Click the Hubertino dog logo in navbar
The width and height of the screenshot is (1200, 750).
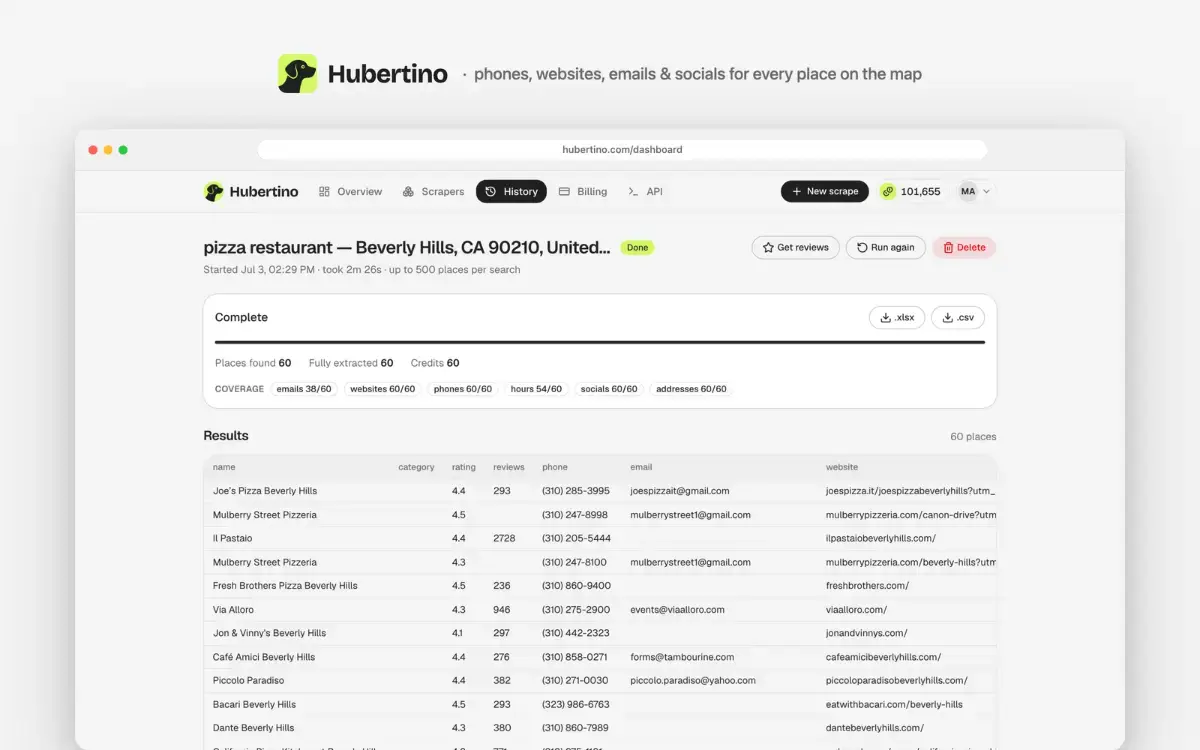coord(214,191)
